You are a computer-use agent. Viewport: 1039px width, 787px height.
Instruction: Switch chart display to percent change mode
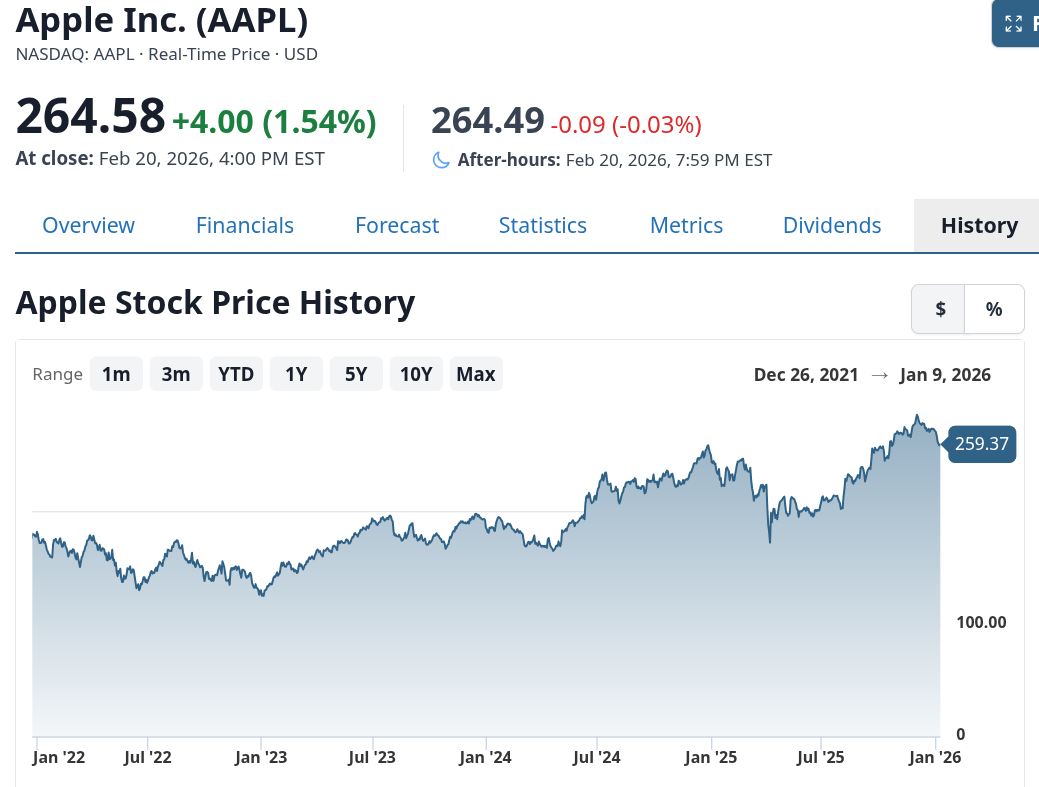[x=994, y=309]
